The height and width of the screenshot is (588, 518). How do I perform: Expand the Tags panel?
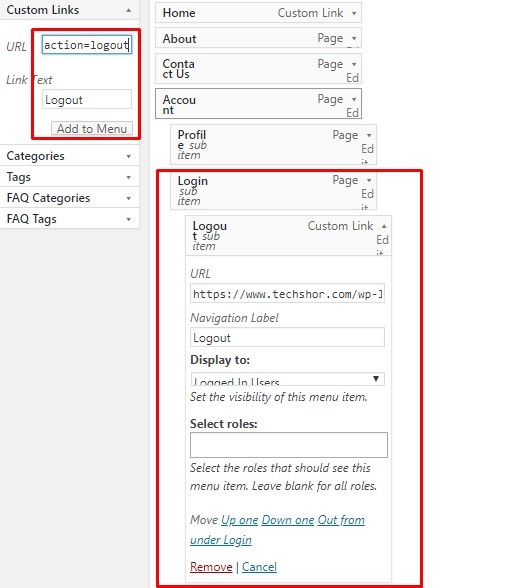(x=129, y=177)
